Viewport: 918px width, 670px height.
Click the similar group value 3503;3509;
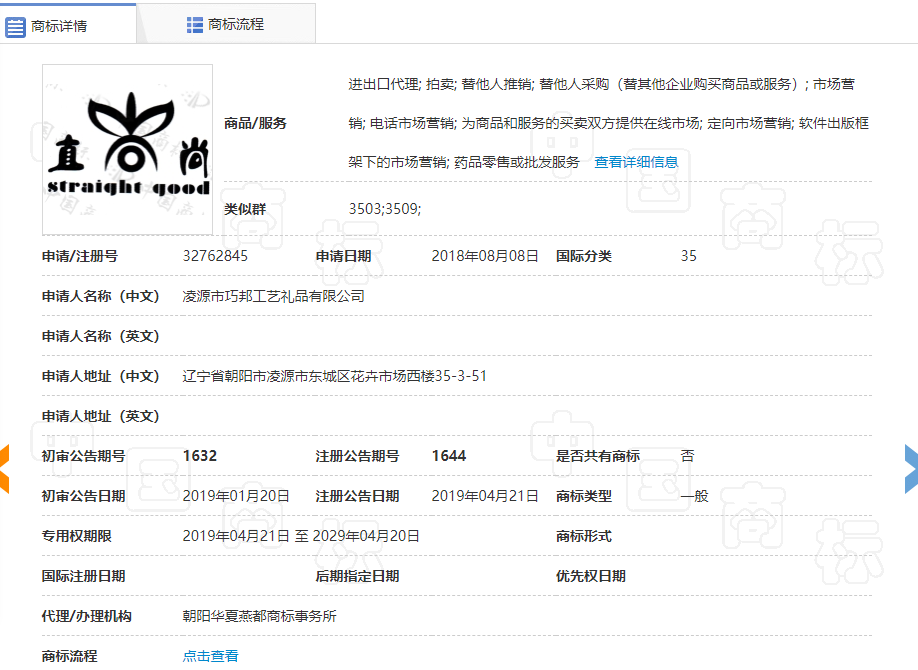coord(385,209)
